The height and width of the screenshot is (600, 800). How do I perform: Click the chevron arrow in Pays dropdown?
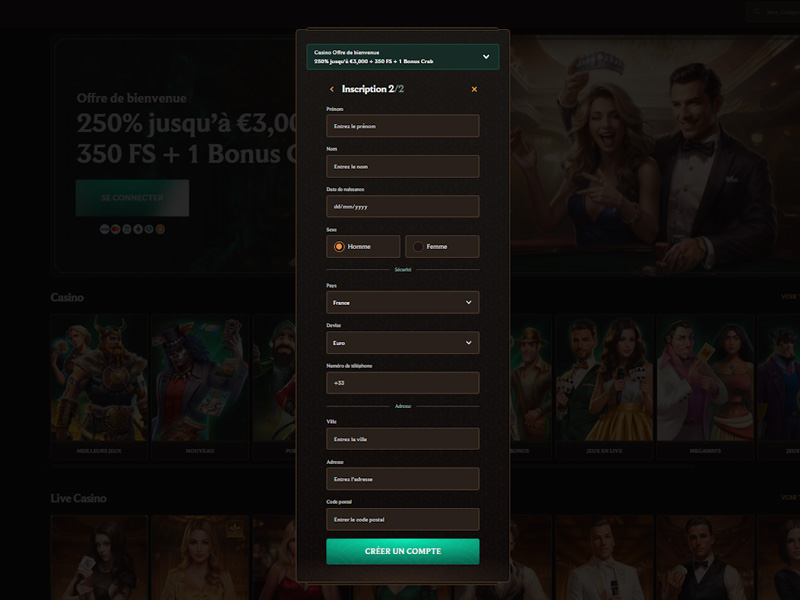[468, 302]
